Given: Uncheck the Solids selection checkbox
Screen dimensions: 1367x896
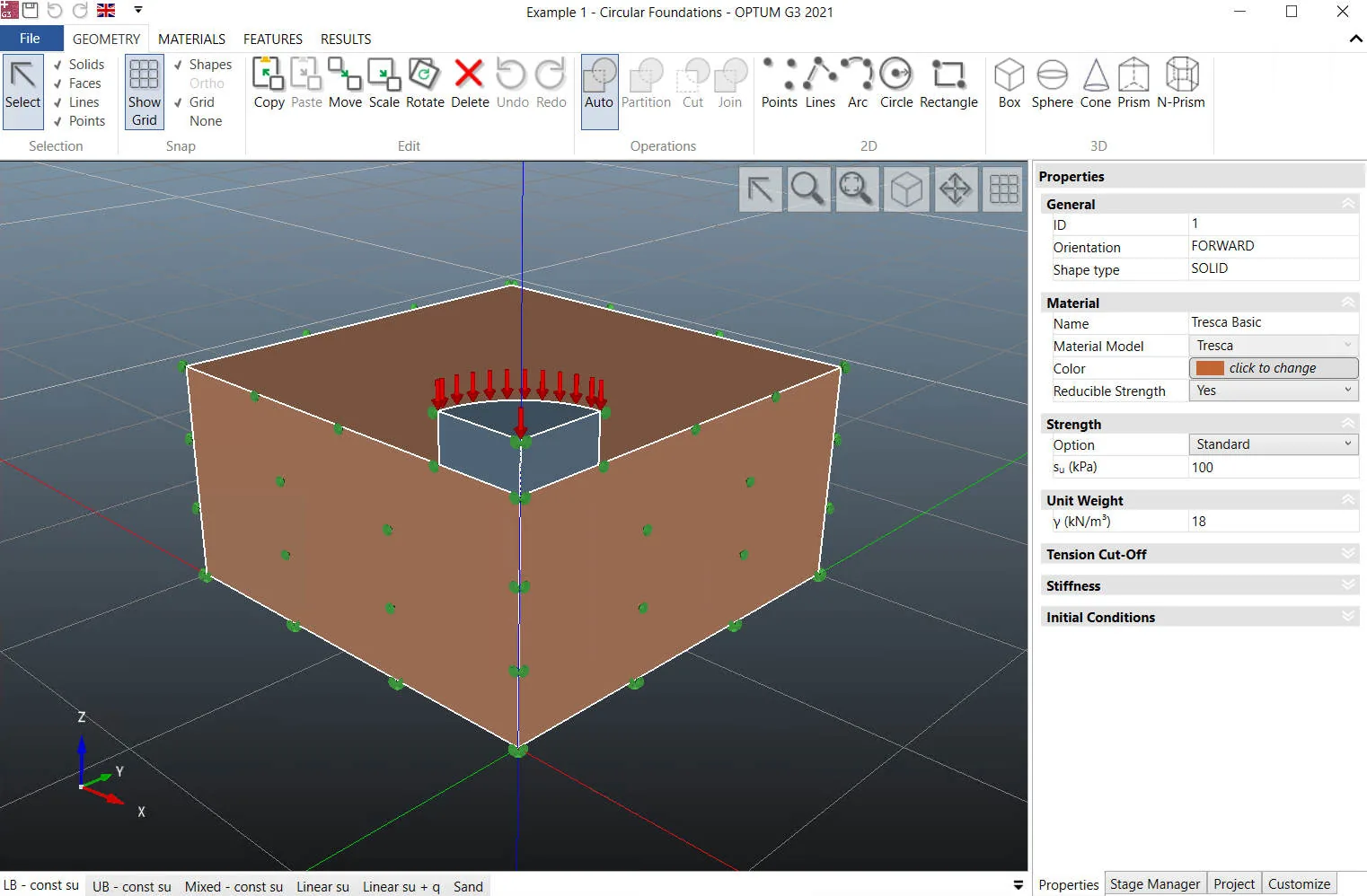Looking at the screenshot, I should pyautogui.click(x=57, y=65).
